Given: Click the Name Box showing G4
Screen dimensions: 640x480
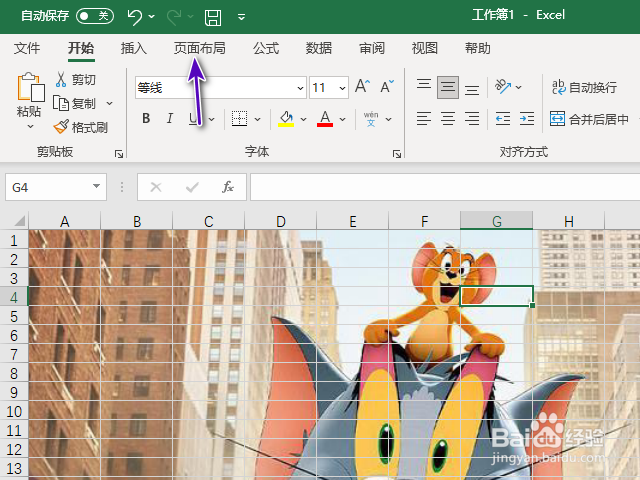Looking at the screenshot, I should 47,187.
